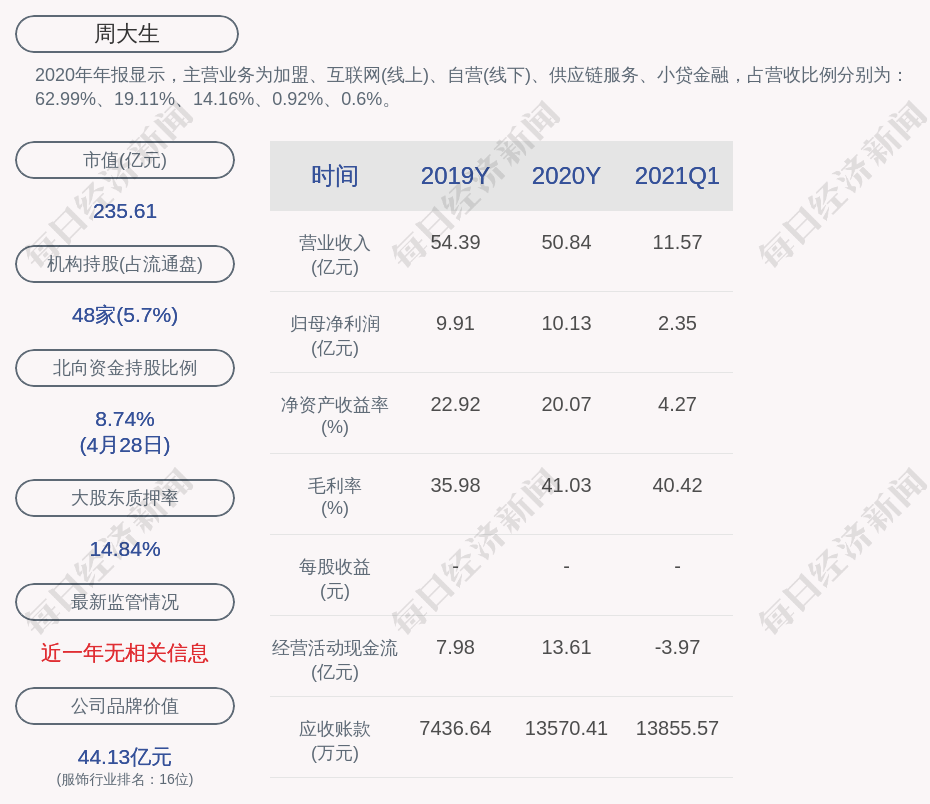
Task: Click the 营业收入 row label
Action: point(334,254)
